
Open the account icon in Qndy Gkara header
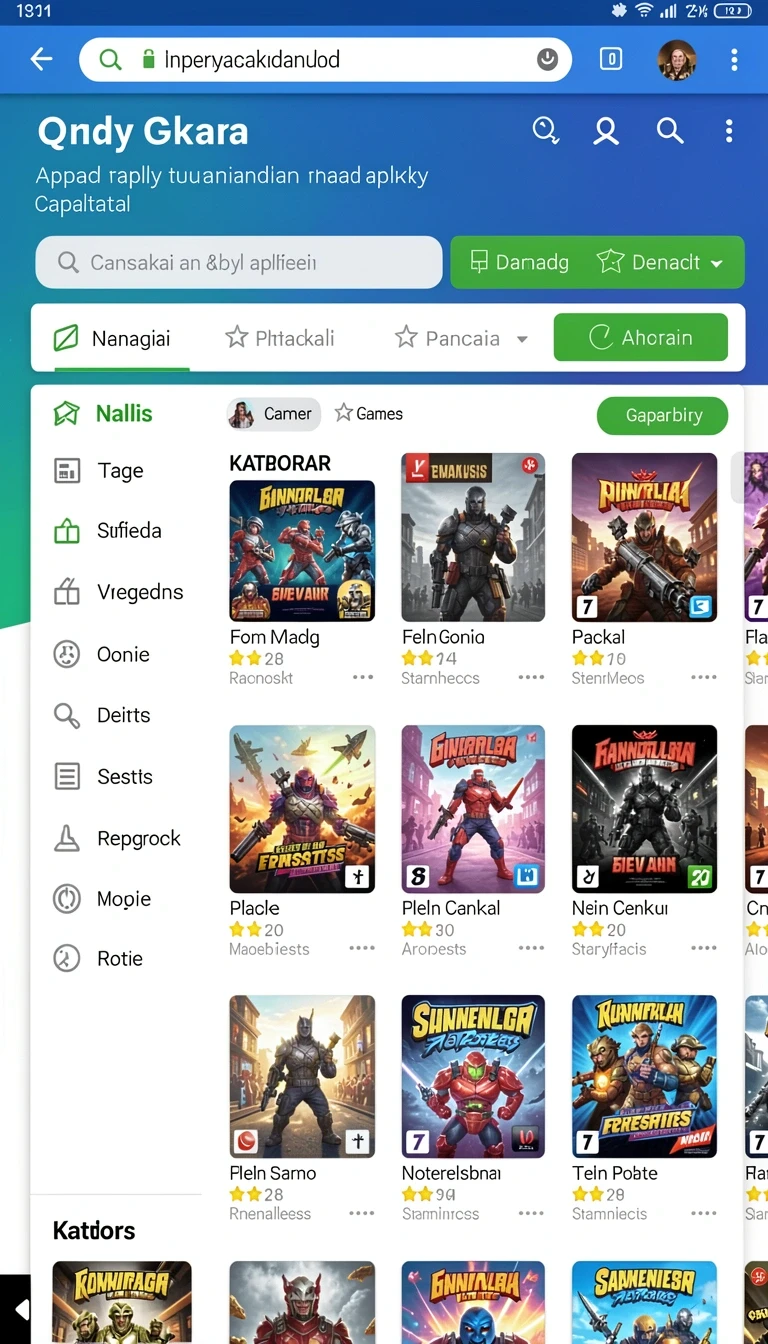[606, 131]
